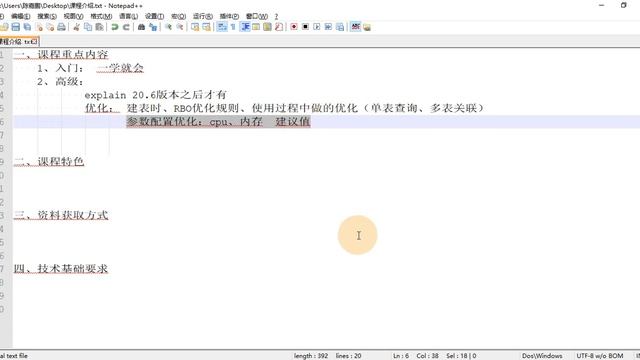This screenshot has height=360, width=640.
Task: Close the 课程介绍.txt tab with its X
Action: tap(35, 42)
